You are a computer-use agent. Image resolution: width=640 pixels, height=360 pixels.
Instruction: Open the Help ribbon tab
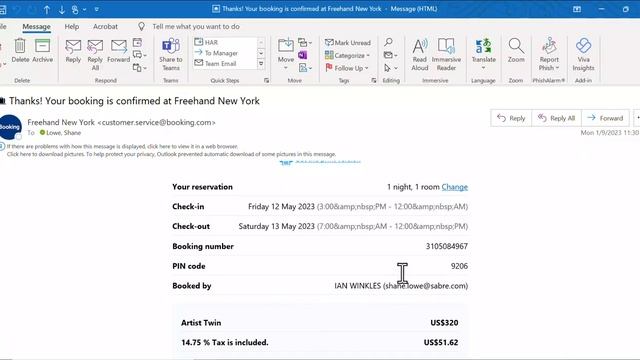tap(71, 27)
